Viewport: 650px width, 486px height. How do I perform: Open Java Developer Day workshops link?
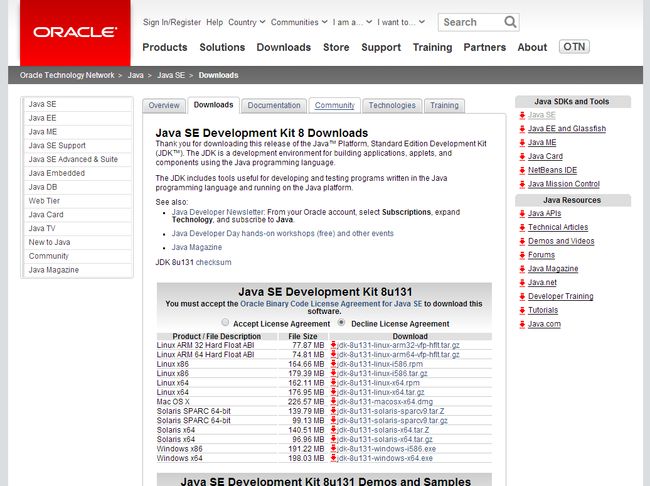coord(283,233)
